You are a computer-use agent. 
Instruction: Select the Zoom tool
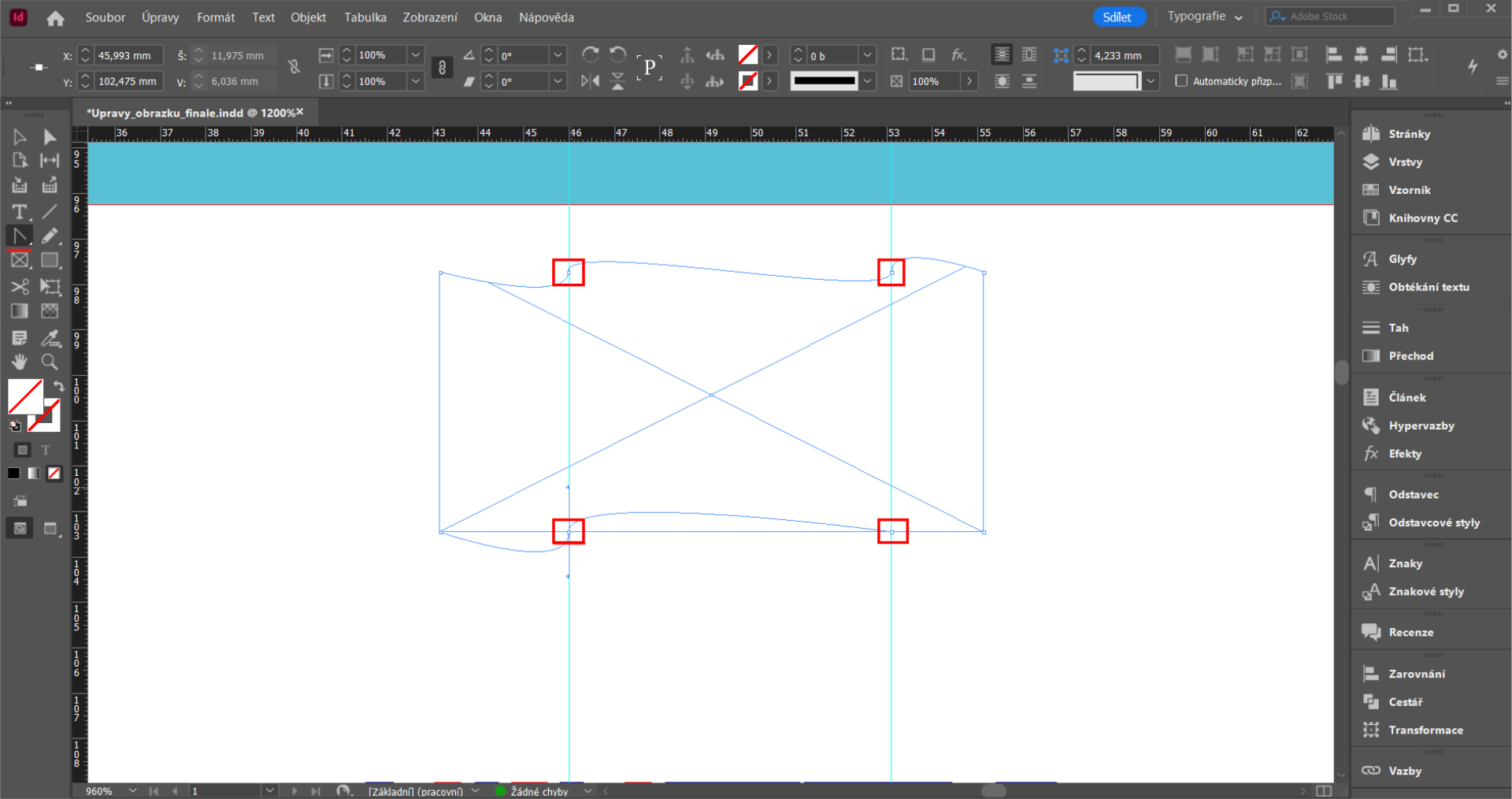50,362
